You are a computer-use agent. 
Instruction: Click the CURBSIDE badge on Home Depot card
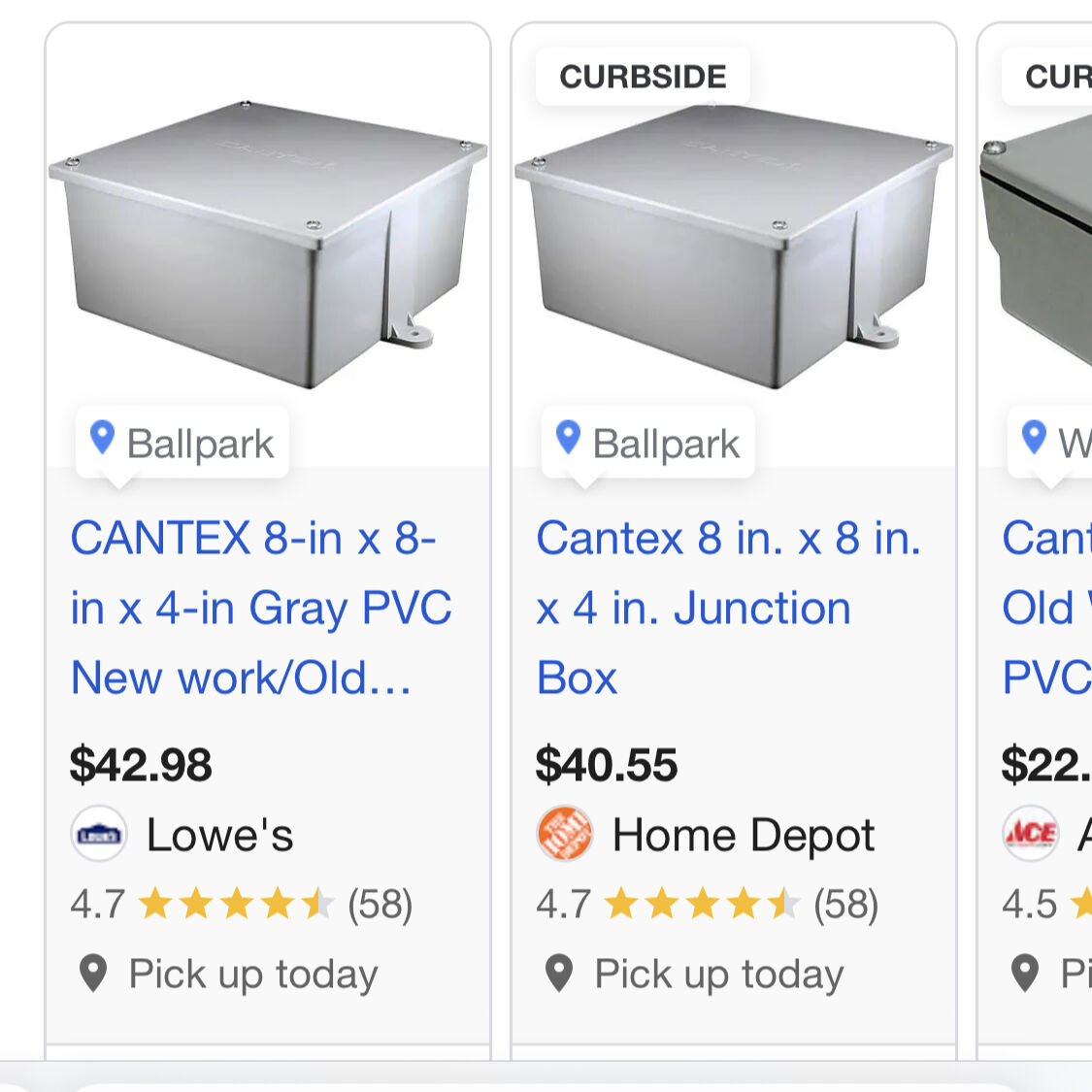pos(643,77)
